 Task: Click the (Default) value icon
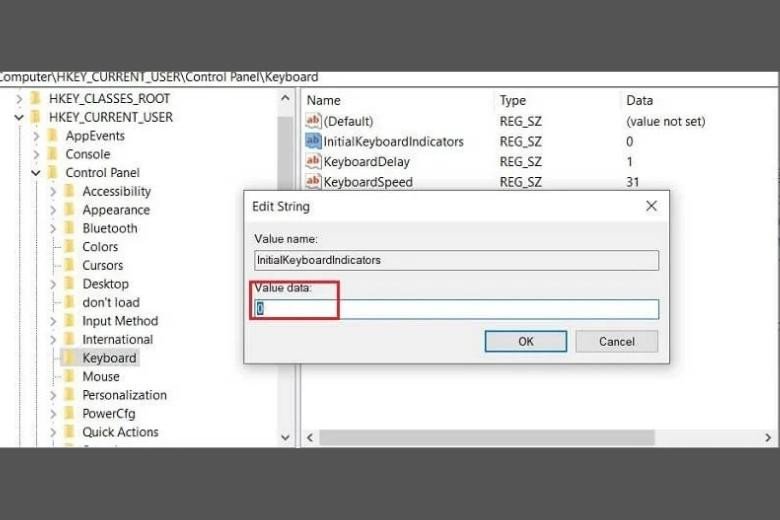313,121
